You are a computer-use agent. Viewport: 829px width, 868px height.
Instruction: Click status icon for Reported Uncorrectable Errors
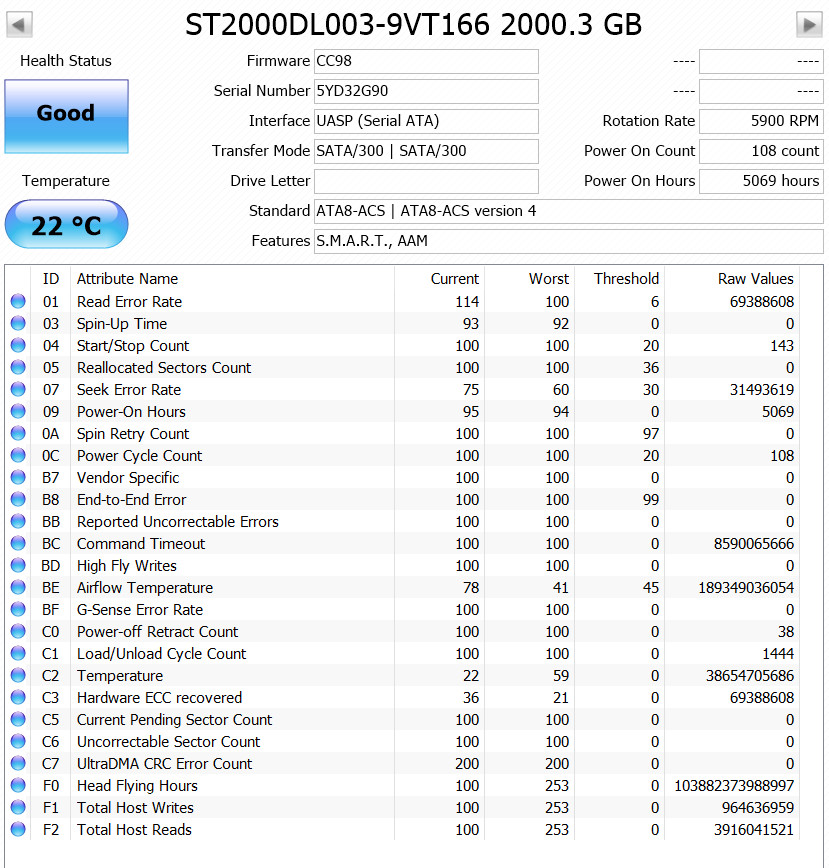18,521
